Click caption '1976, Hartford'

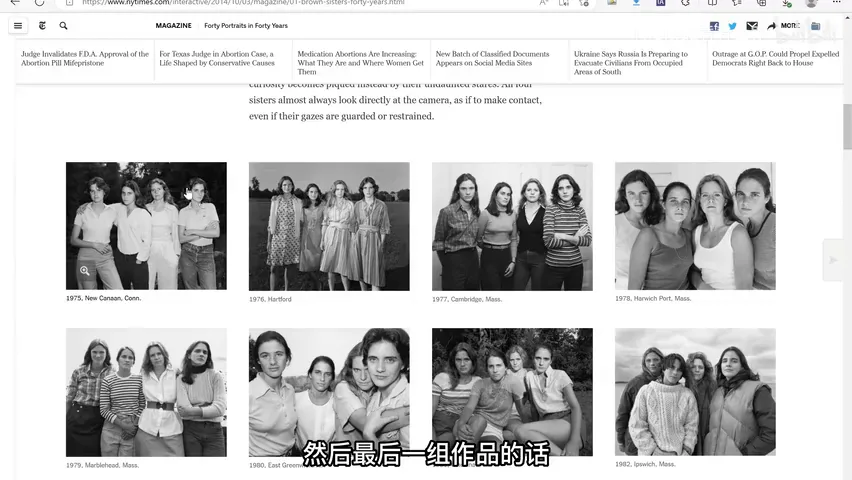(270, 300)
